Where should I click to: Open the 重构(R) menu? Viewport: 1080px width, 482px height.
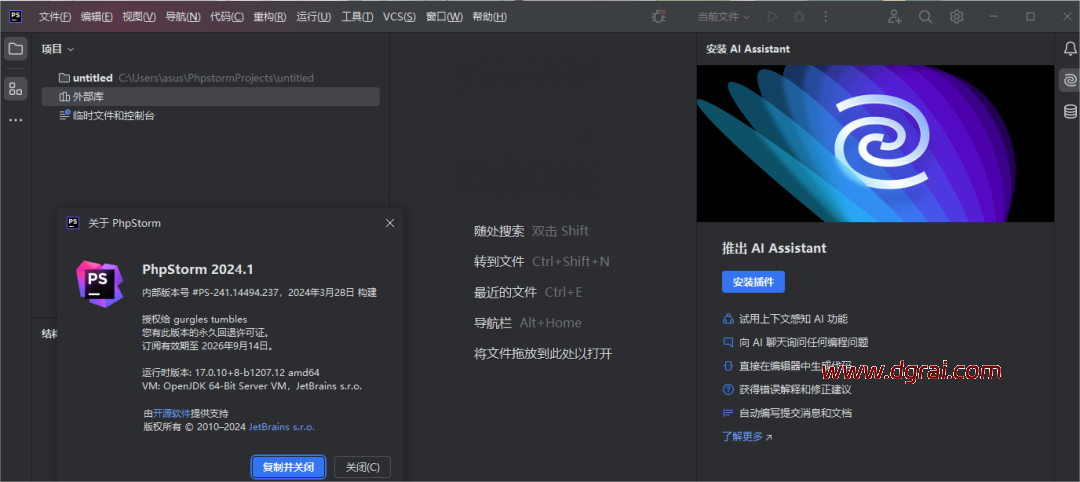click(x=269, y=17)
